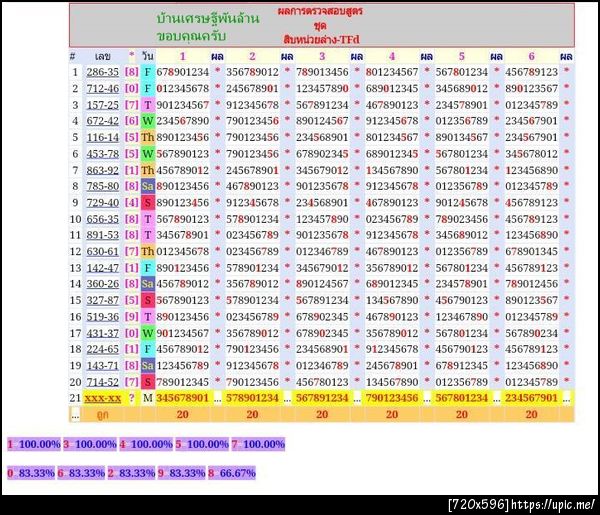
Task: Click the [9] result in row 519-36
Action: [132, 317]
